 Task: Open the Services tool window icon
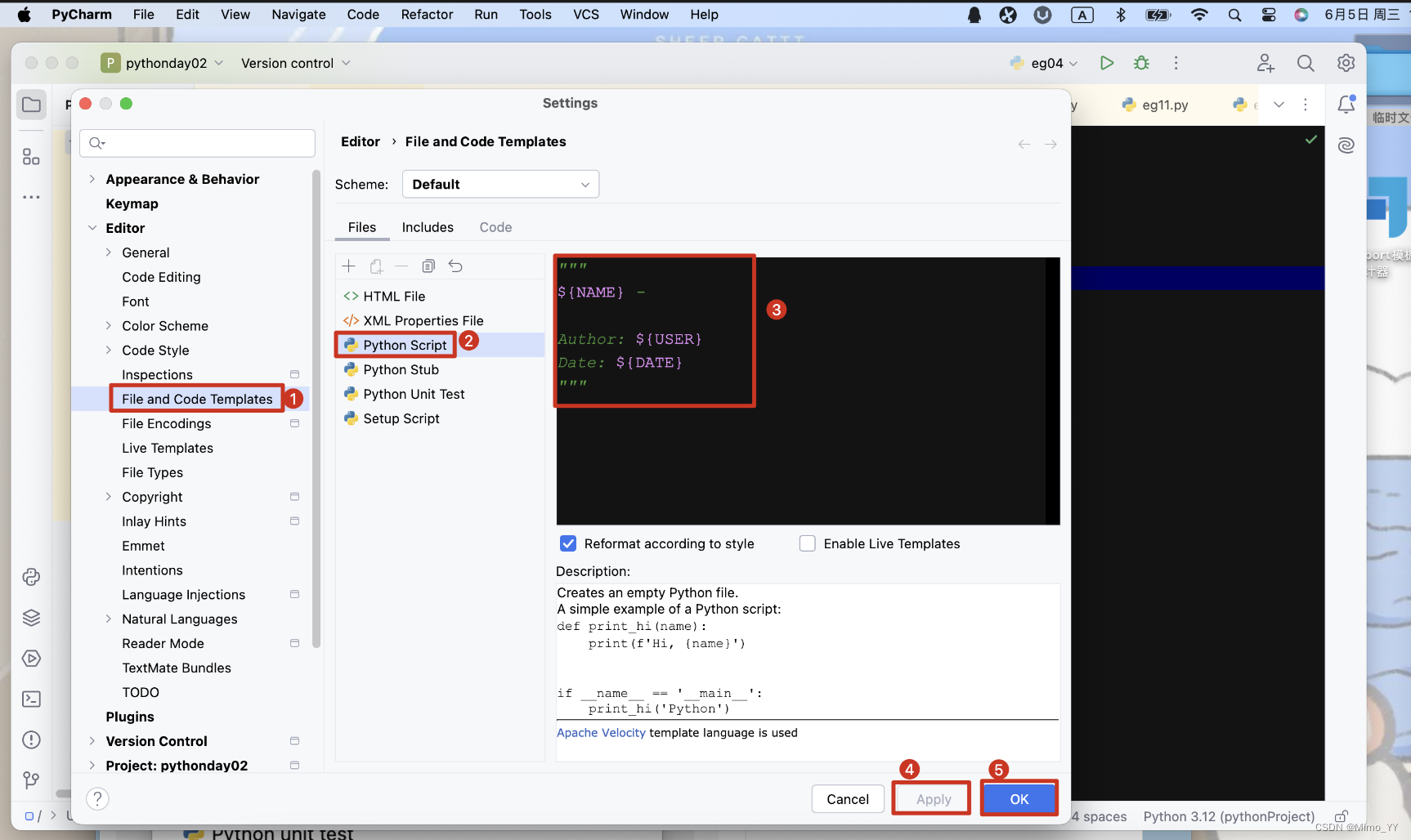pyautogui.click(x=31, y=659)
